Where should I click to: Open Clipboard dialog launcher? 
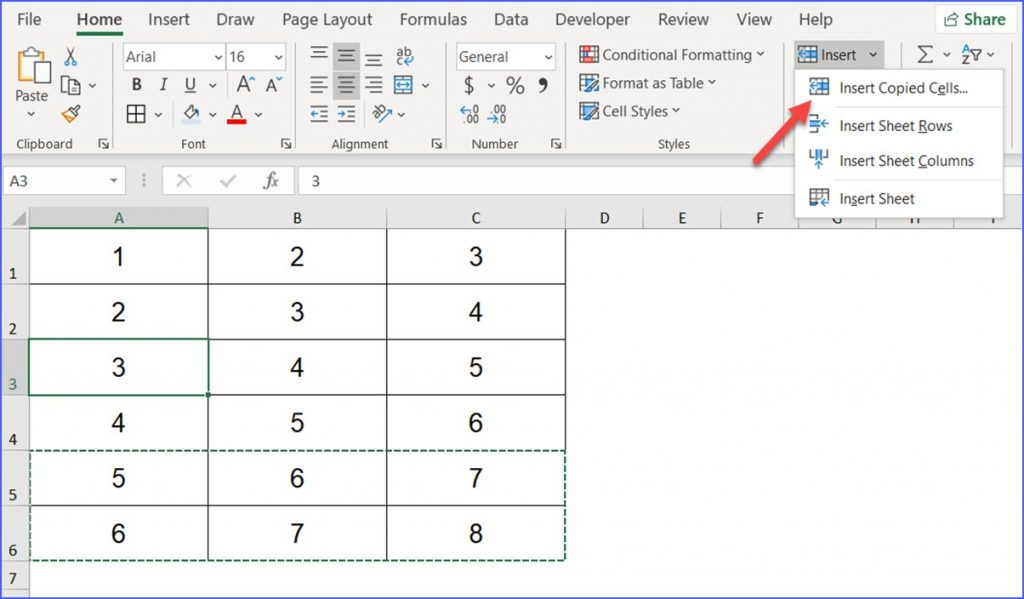103,144
